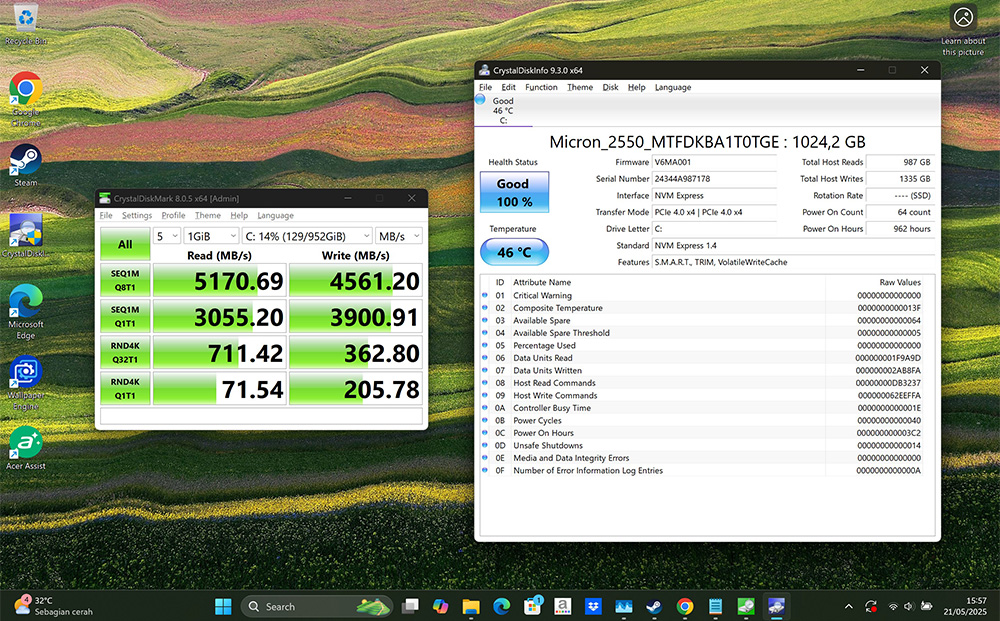This screenshot has height=621, width=1000.
Task: Open the Microsoft Store from the taskbar
Action: point(533,606)
